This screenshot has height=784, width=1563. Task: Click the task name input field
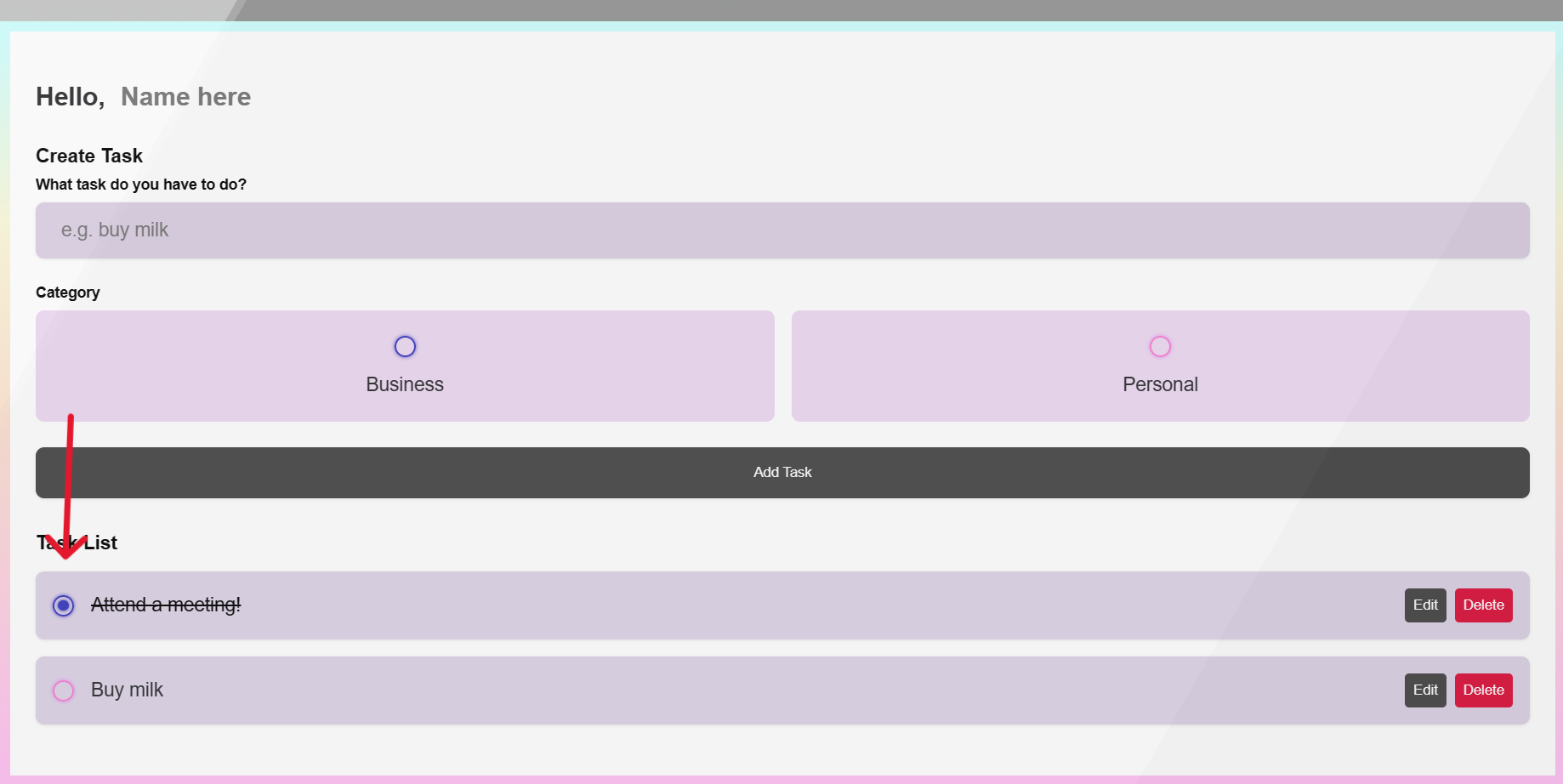[781, 230]
